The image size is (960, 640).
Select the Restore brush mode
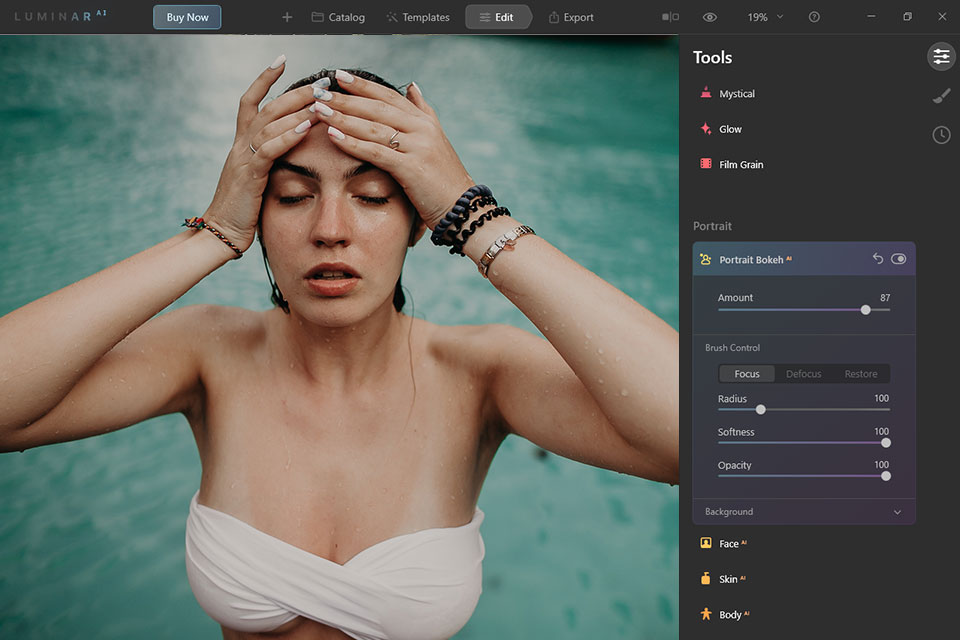pos(861,374)
